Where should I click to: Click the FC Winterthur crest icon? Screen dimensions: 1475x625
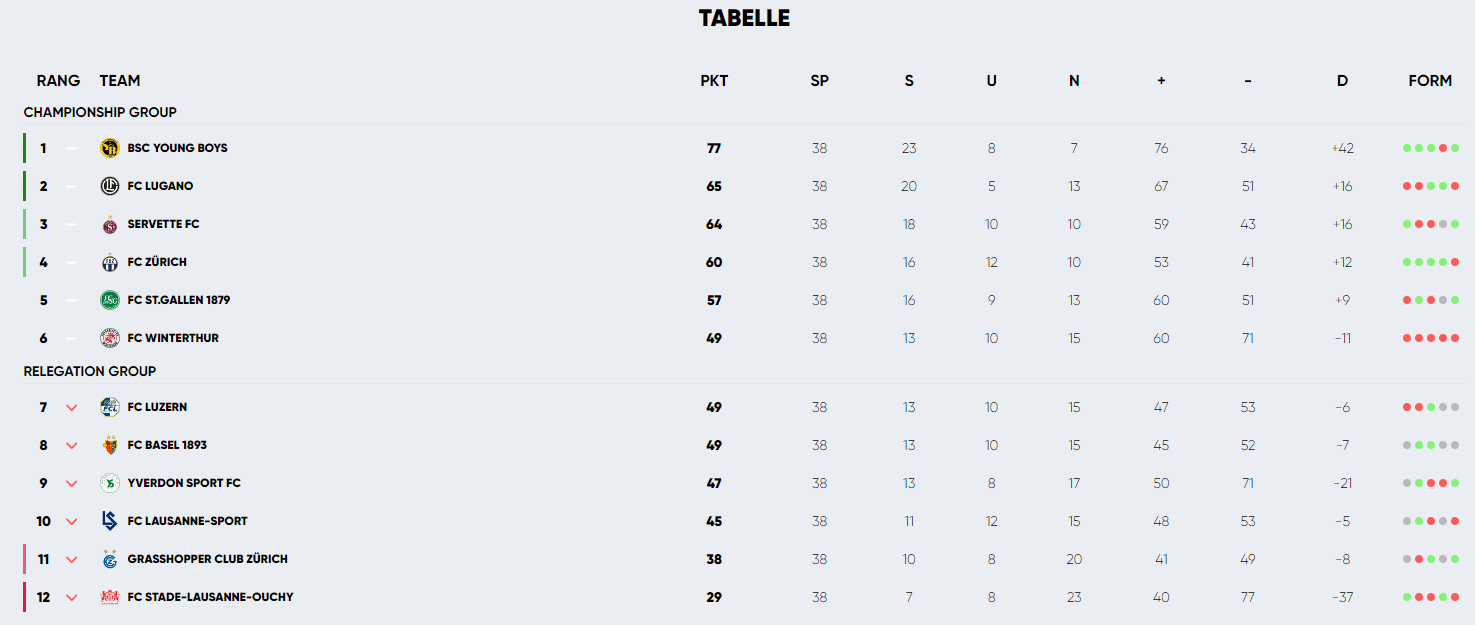click(x=110, y=338)
